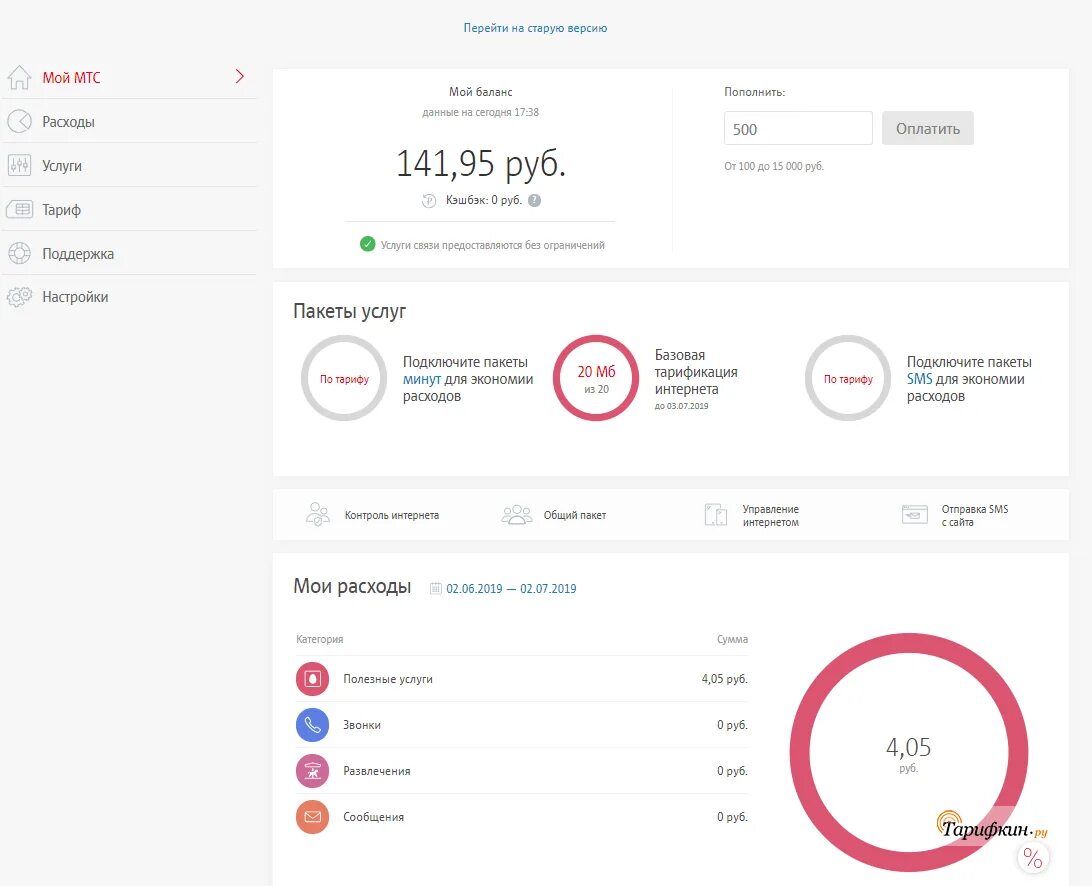Click the Сумма column header
The width and height of the screenshot is (1092, 886).
pyautogui.click(x=733, y=639)
